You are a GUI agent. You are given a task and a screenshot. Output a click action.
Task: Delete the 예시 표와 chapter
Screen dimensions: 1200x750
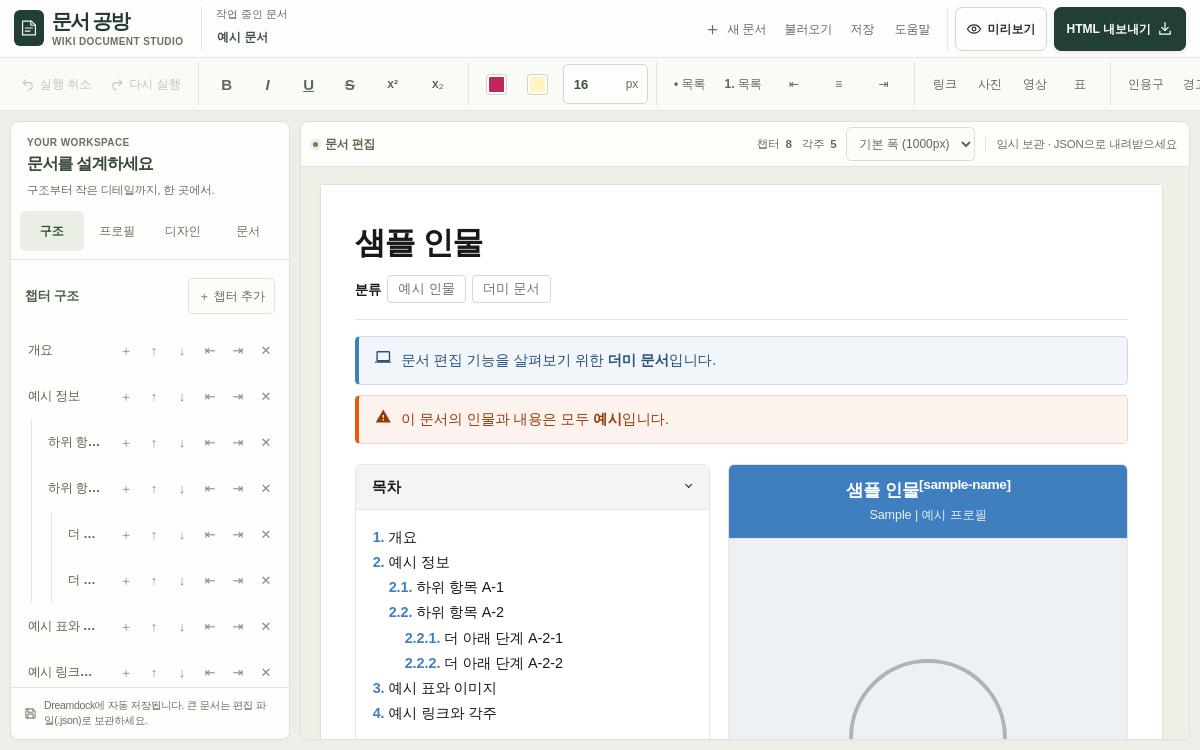[x=266, y=626]
